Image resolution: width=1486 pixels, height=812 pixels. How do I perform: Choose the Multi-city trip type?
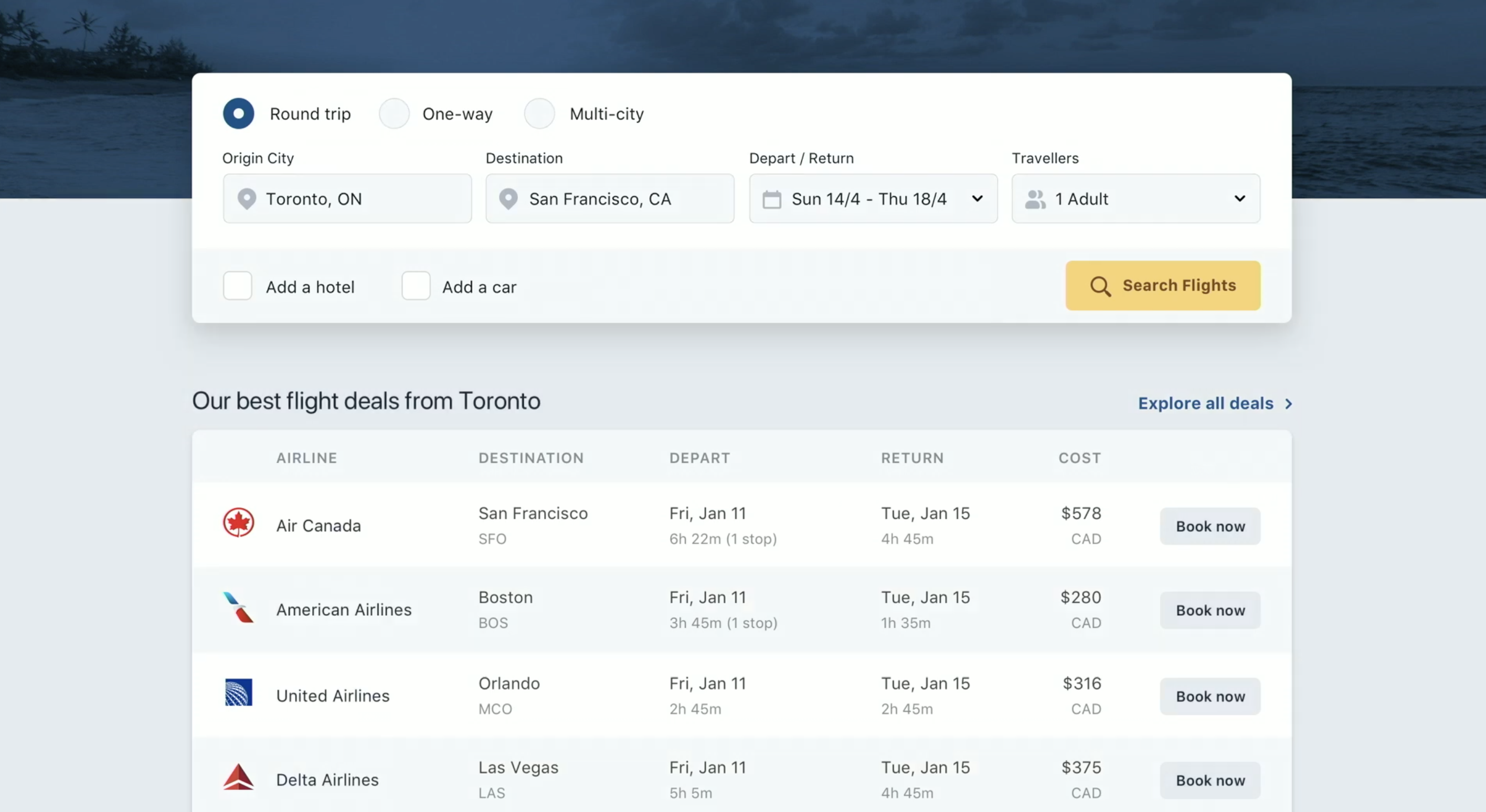539,114
